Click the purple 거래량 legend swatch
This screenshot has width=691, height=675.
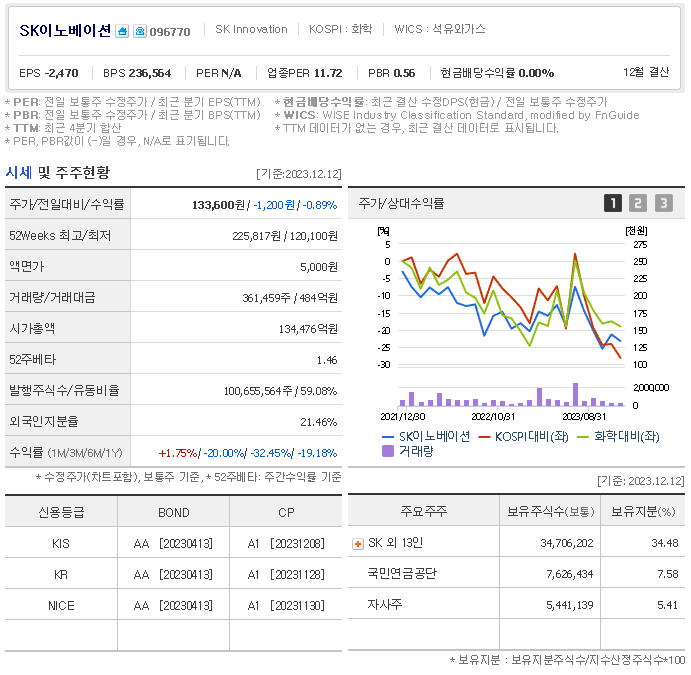coord(388,451)
